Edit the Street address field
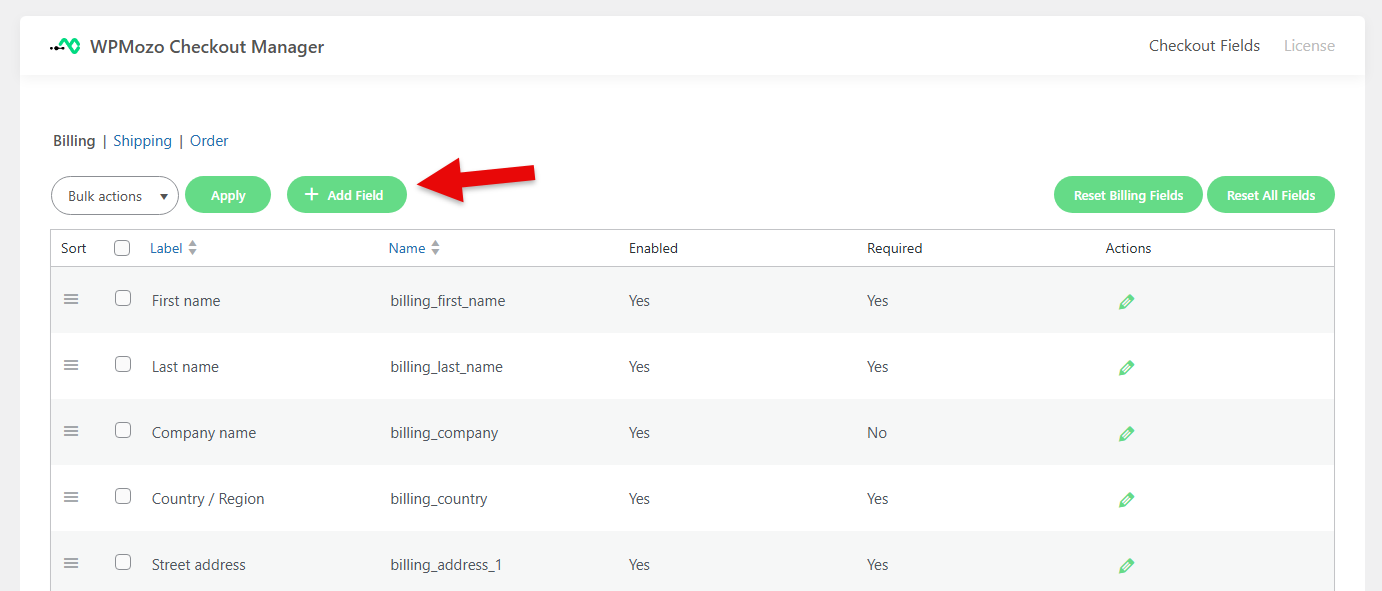 (1126, 566)
